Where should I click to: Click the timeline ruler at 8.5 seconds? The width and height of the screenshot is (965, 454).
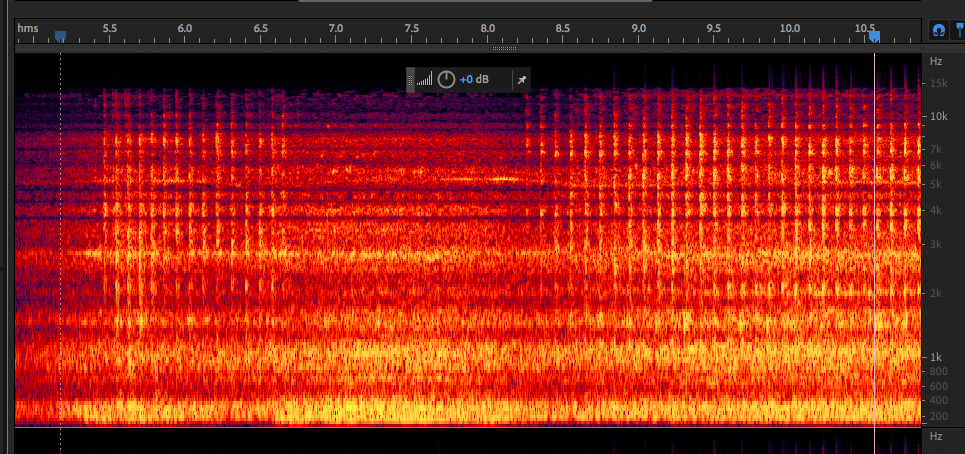pyautogui.click(x=563, y=34)
